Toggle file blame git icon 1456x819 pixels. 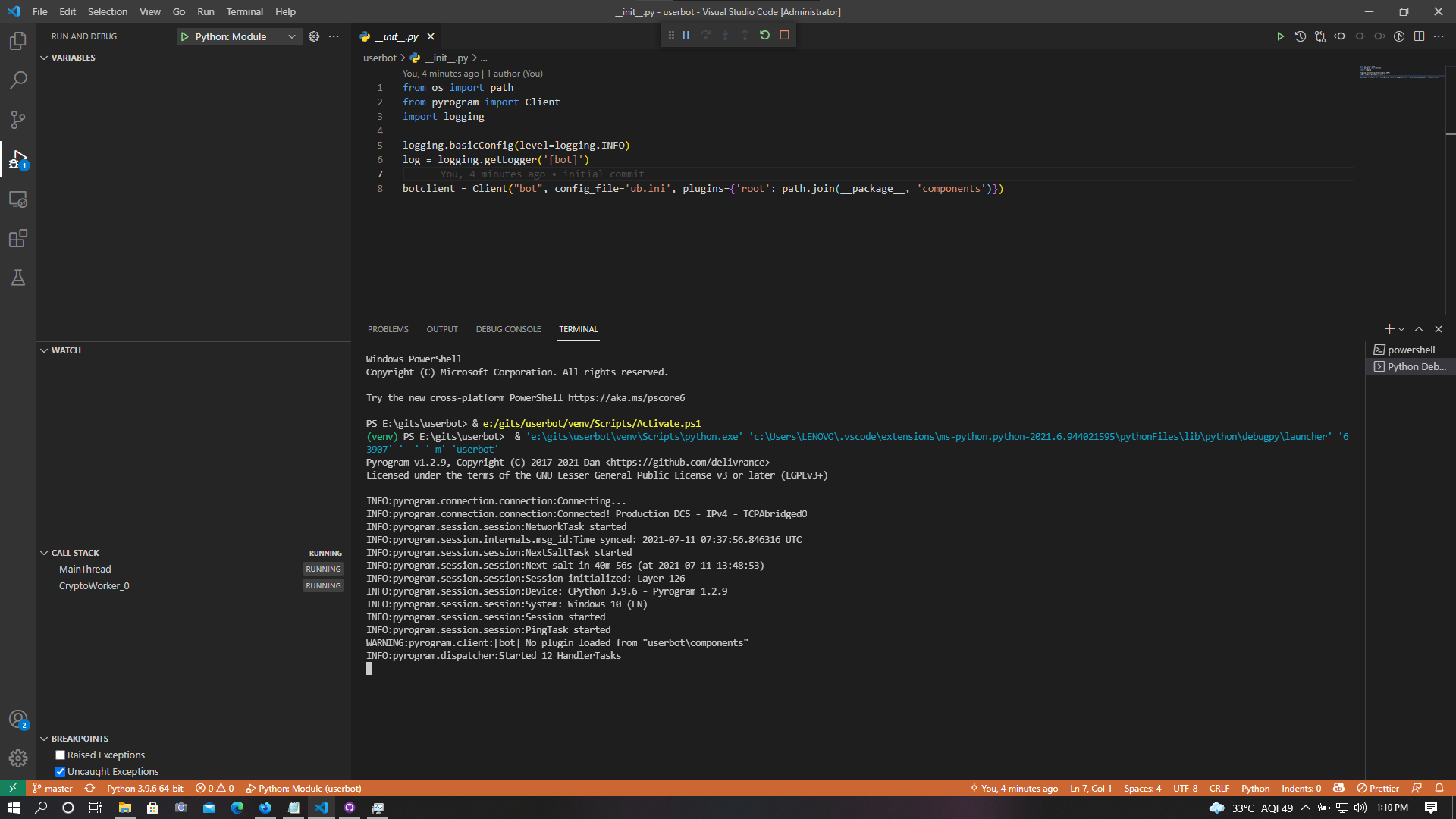click(1399, 36)
